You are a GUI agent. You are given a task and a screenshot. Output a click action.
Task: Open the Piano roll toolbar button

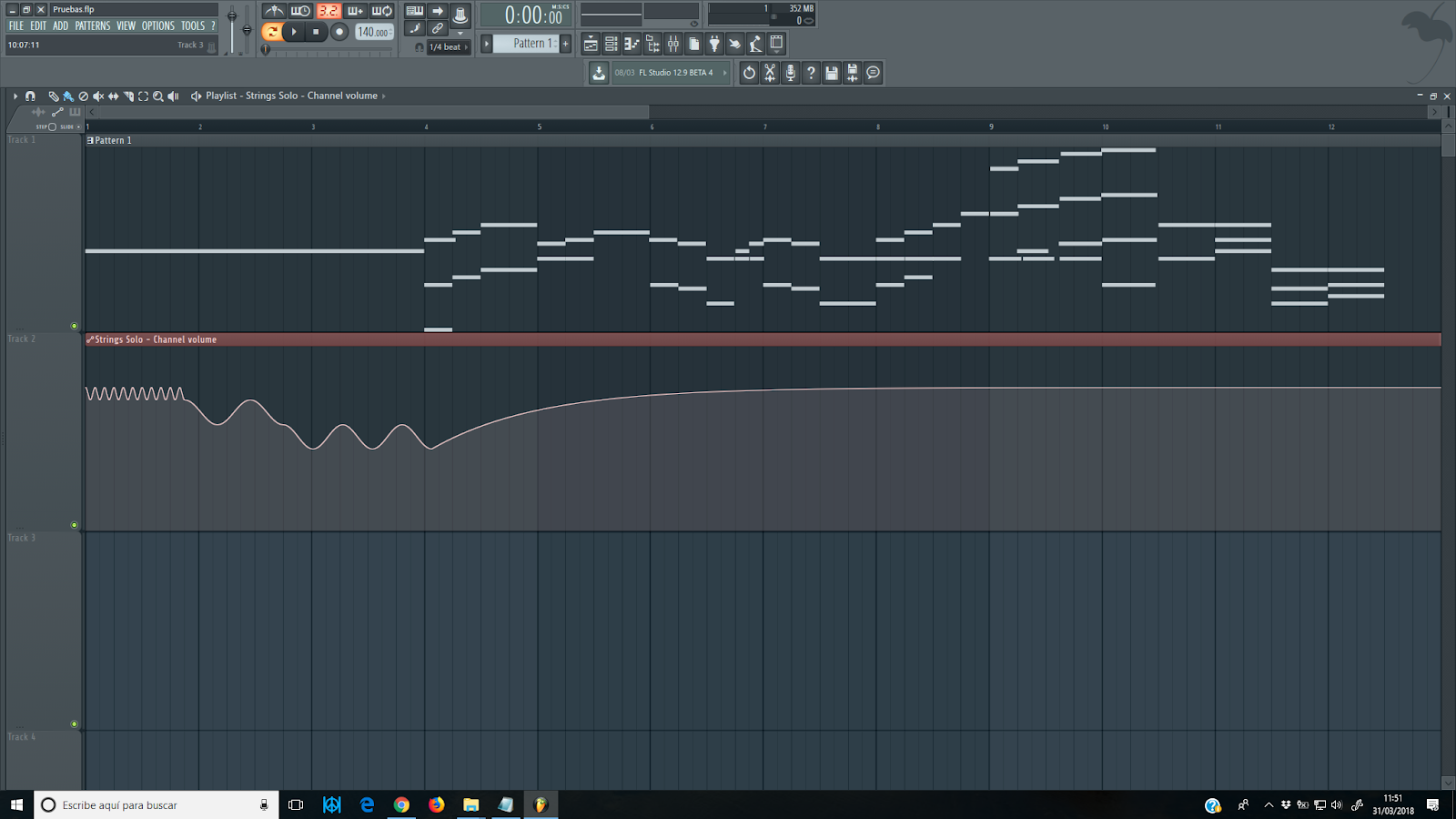coord(632,44)
